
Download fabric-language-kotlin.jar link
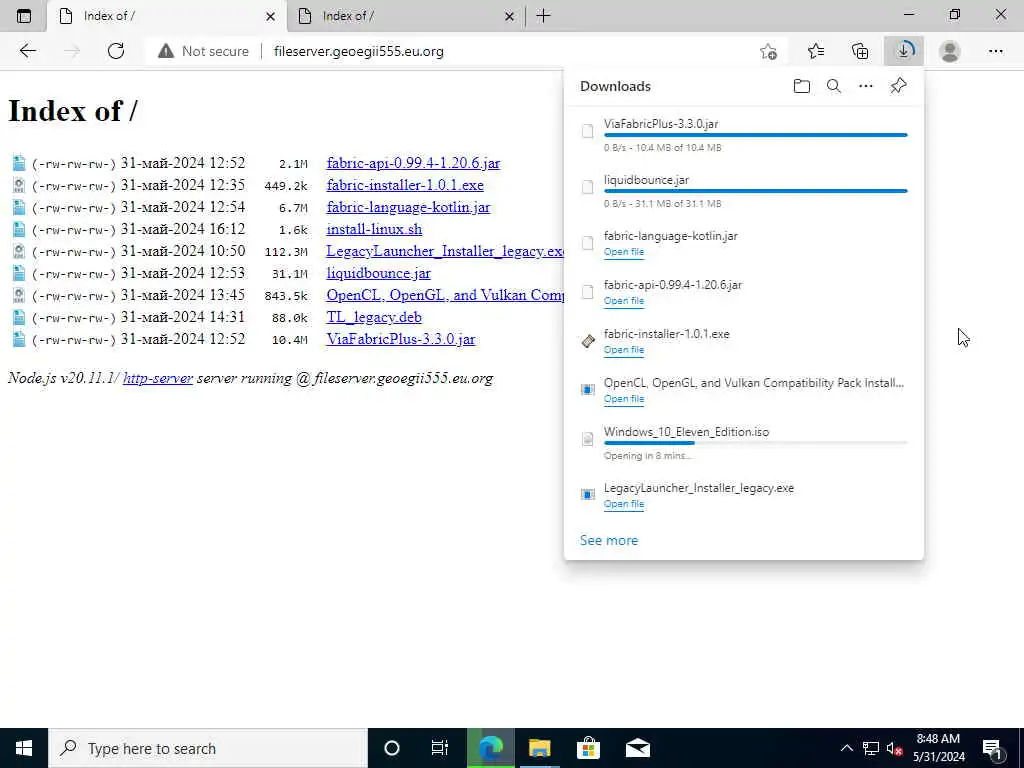point(408,207)
